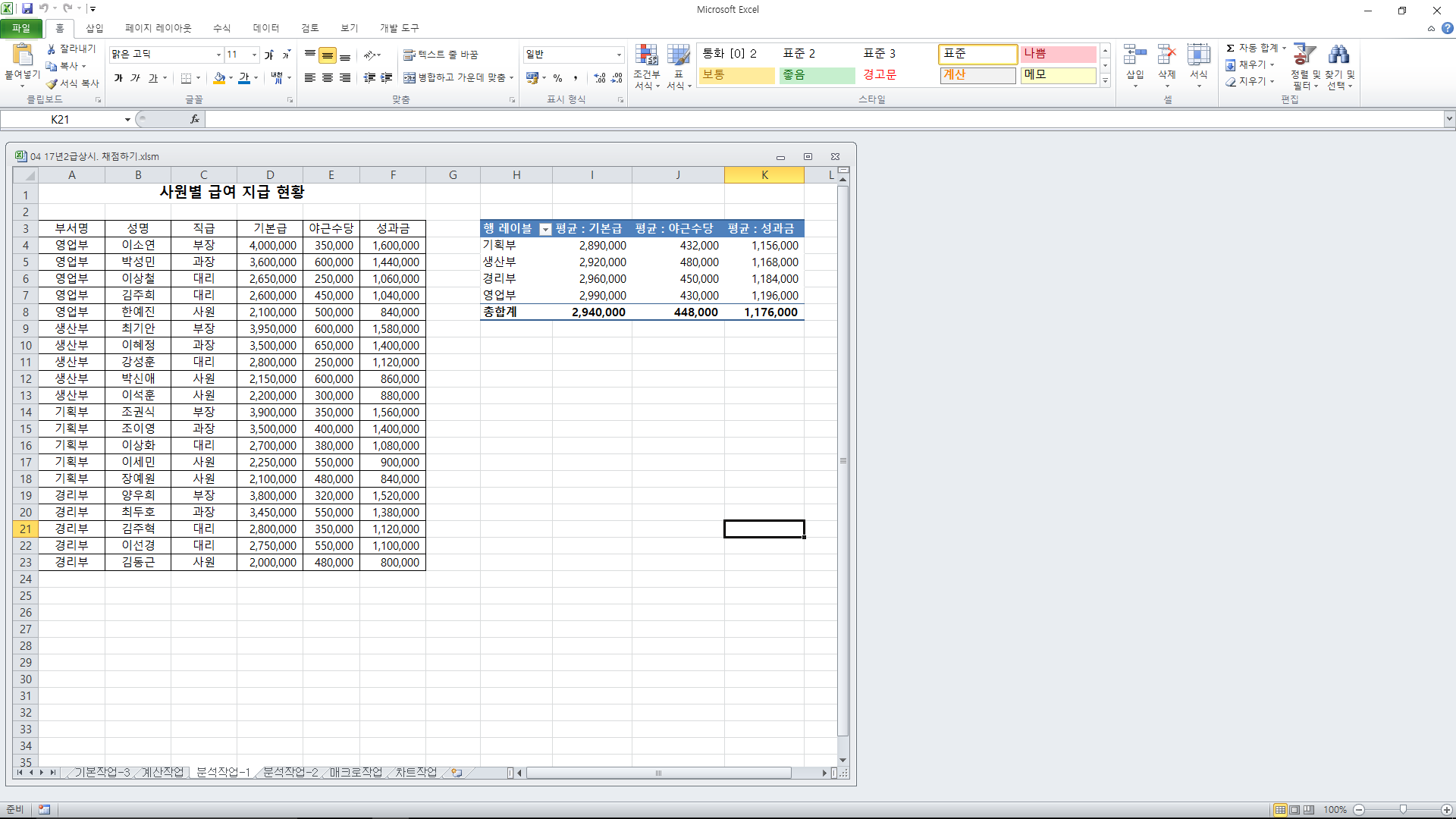Screen dimensions: 1456x819
Task: Click the Insert Function fx icon
Action: pos(195,119)
